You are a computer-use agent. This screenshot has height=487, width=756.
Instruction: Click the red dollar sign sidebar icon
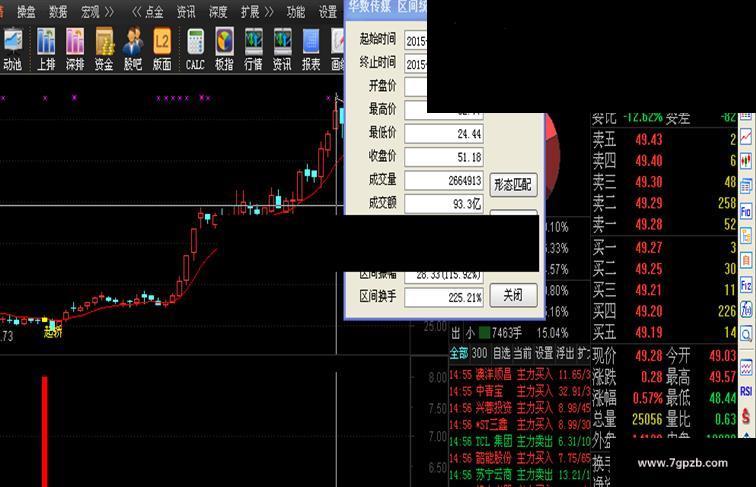pyautogui.click(x=746, y=416)
